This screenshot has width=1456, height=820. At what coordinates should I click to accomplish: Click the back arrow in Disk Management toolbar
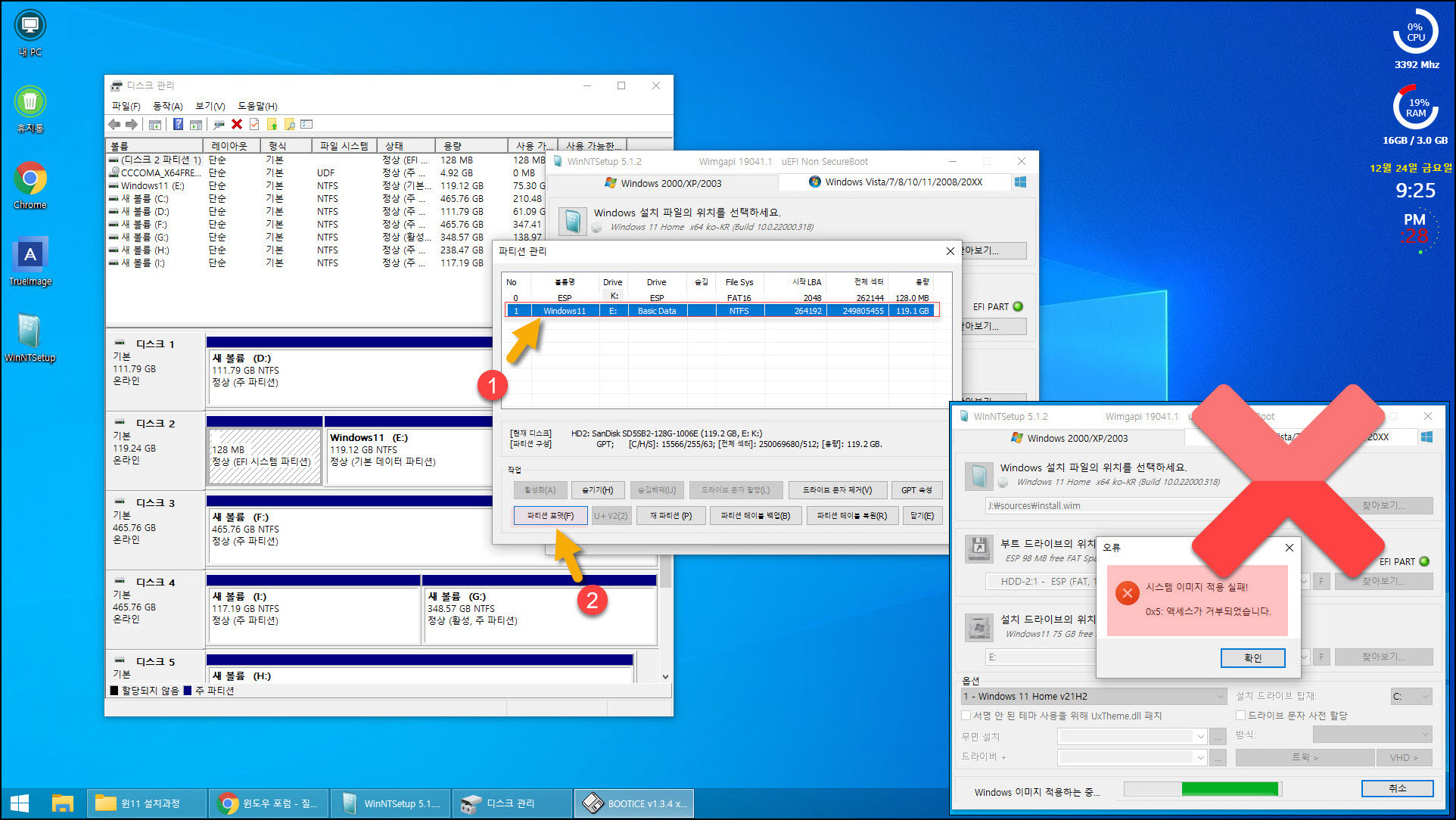[114, 124]
